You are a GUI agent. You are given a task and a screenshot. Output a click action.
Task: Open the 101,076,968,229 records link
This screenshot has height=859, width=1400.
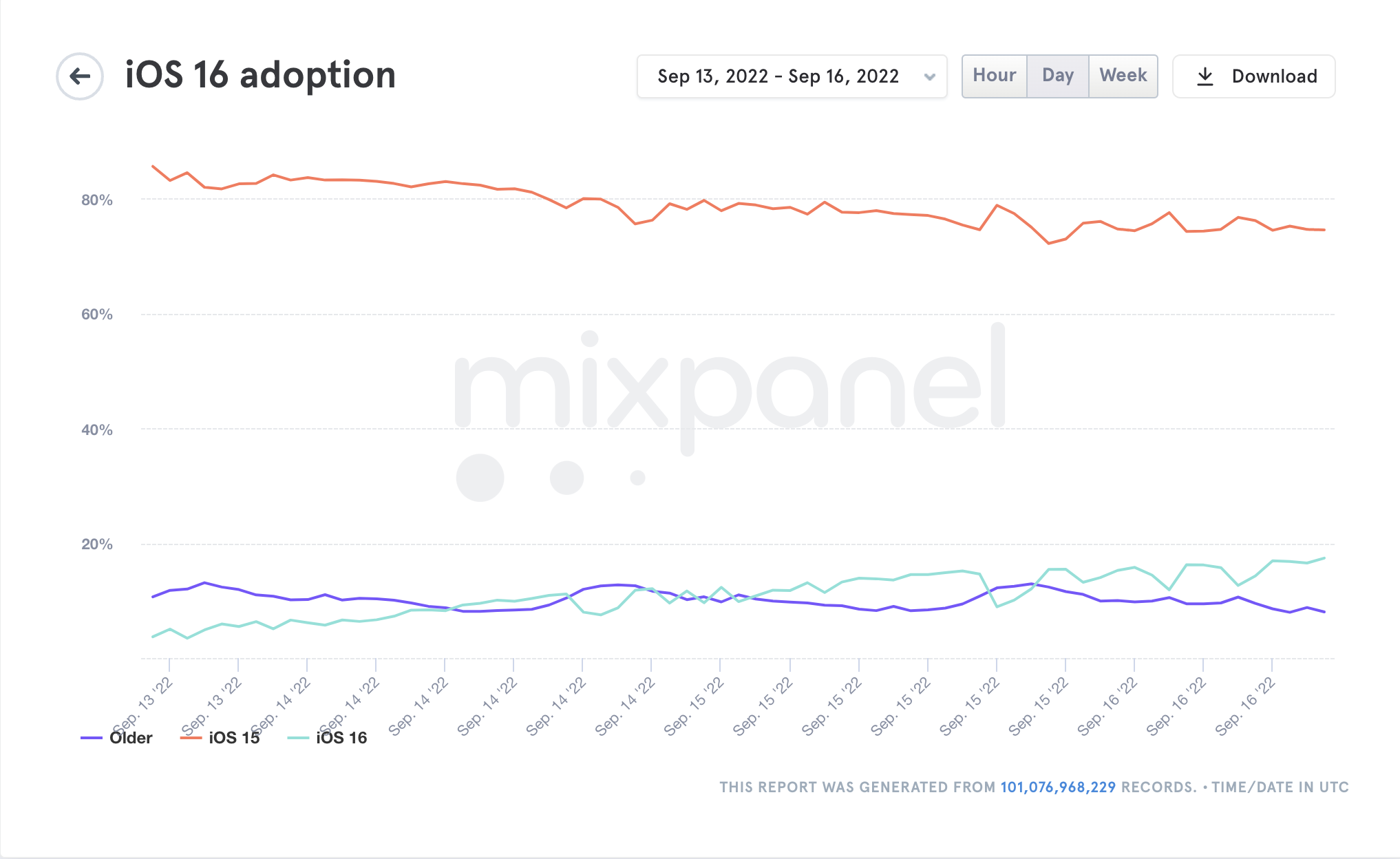[x=1057, y=787]
